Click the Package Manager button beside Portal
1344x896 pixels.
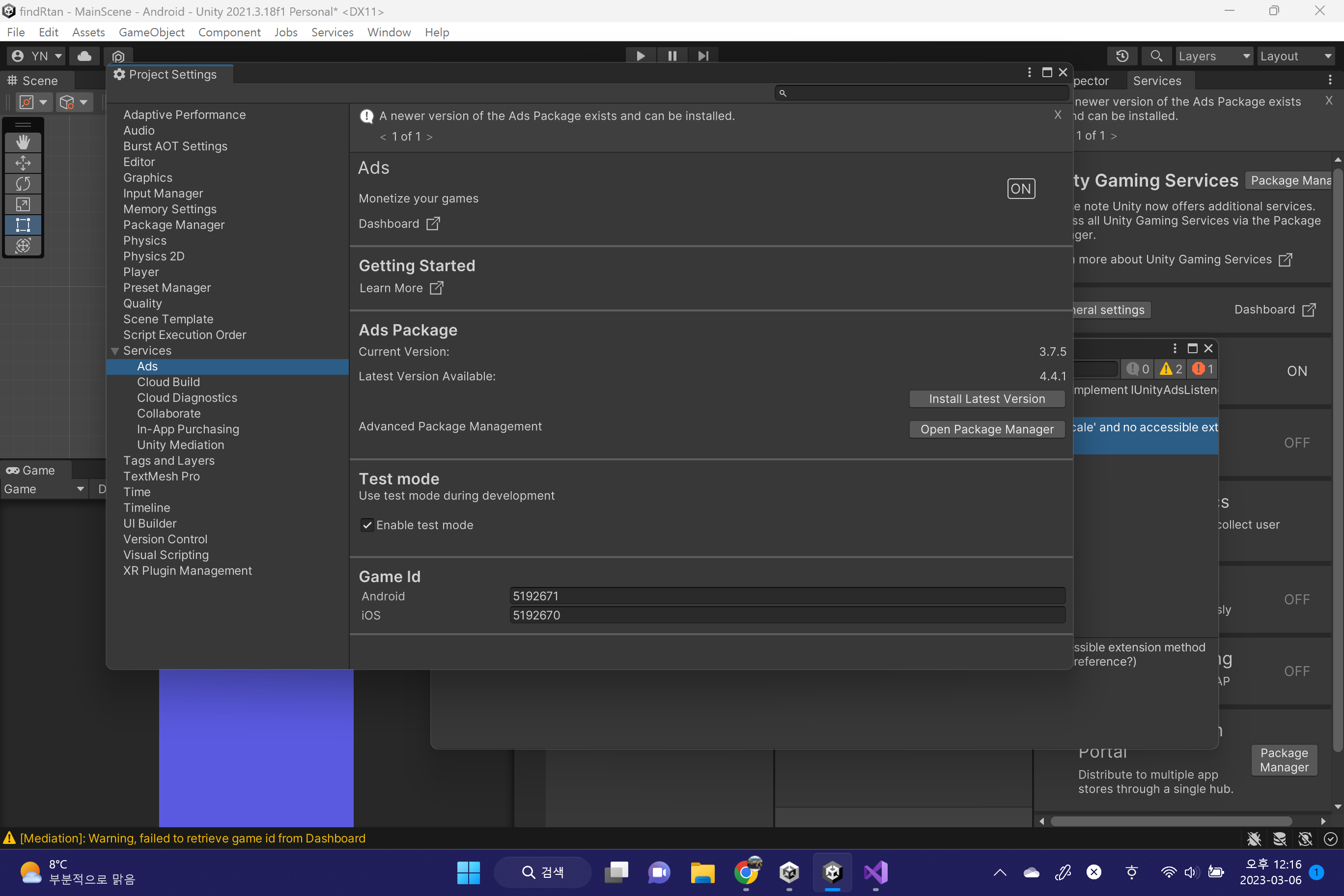click(x=1284, y=760)
